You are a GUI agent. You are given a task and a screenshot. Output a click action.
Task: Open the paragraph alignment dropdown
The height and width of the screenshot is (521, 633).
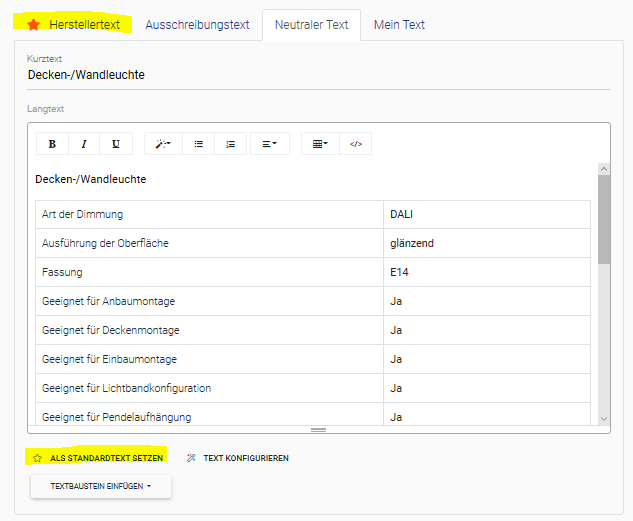coord(269,144)
